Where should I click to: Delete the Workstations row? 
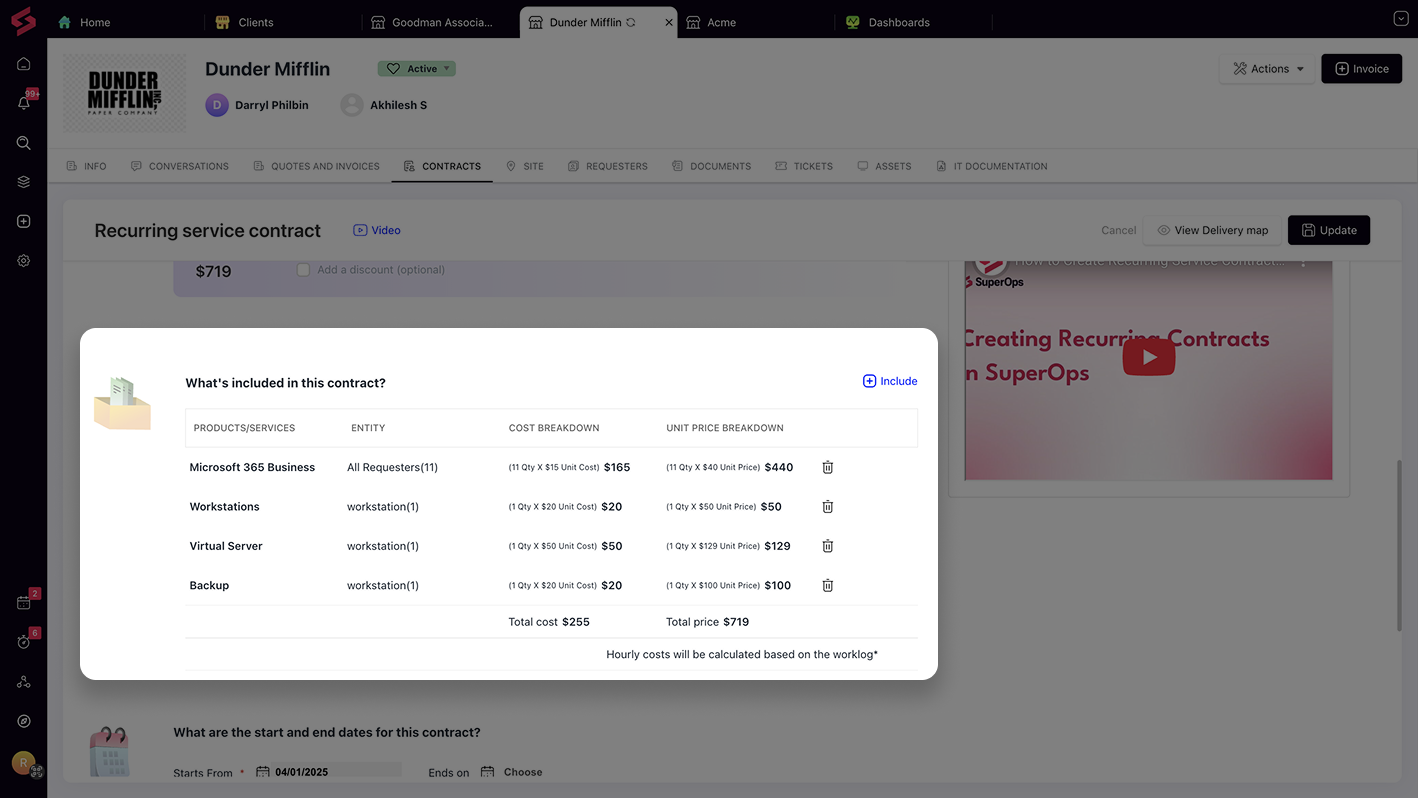(x=828, y=506)
